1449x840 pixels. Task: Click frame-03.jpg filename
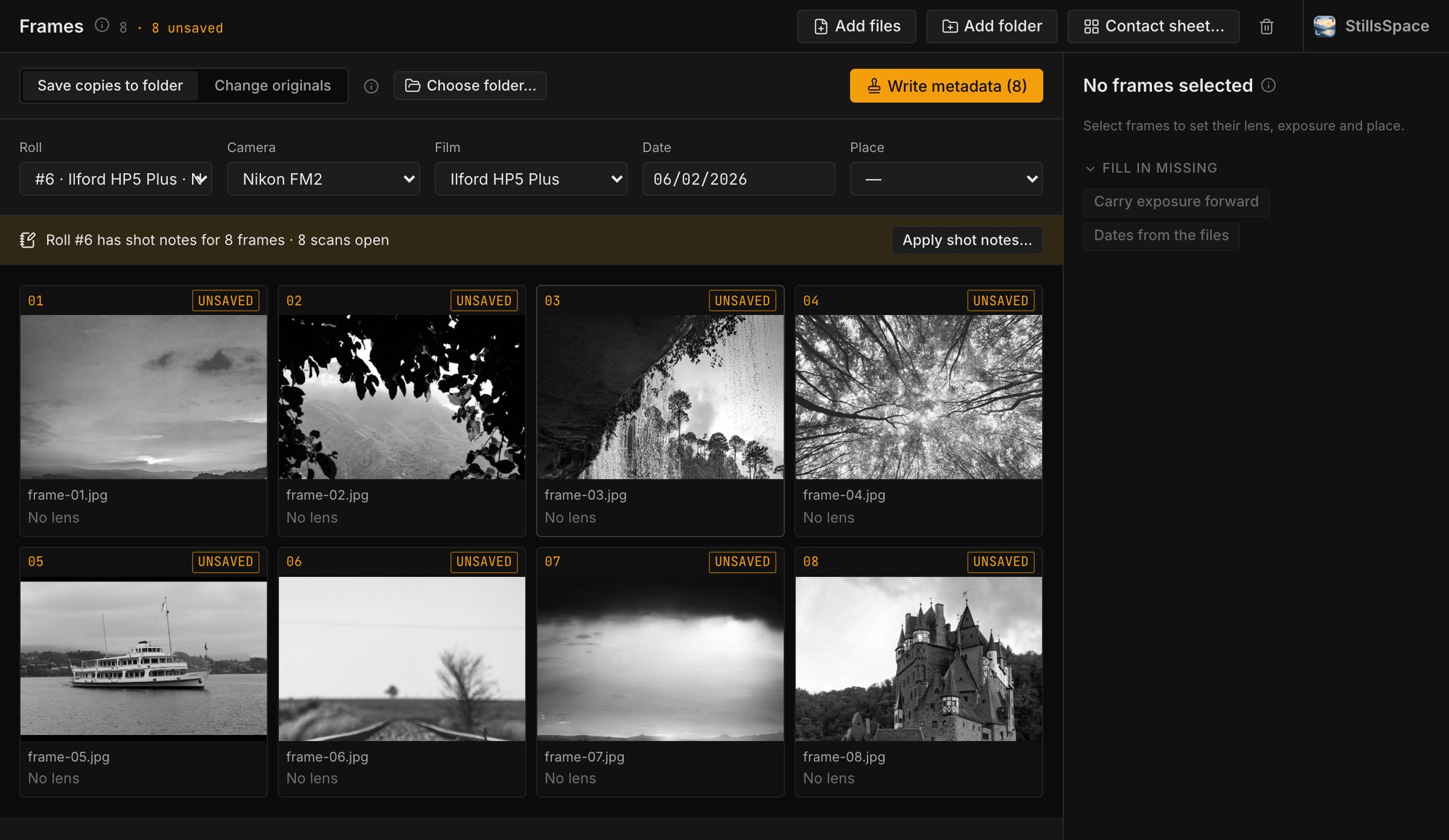point(585,495)
